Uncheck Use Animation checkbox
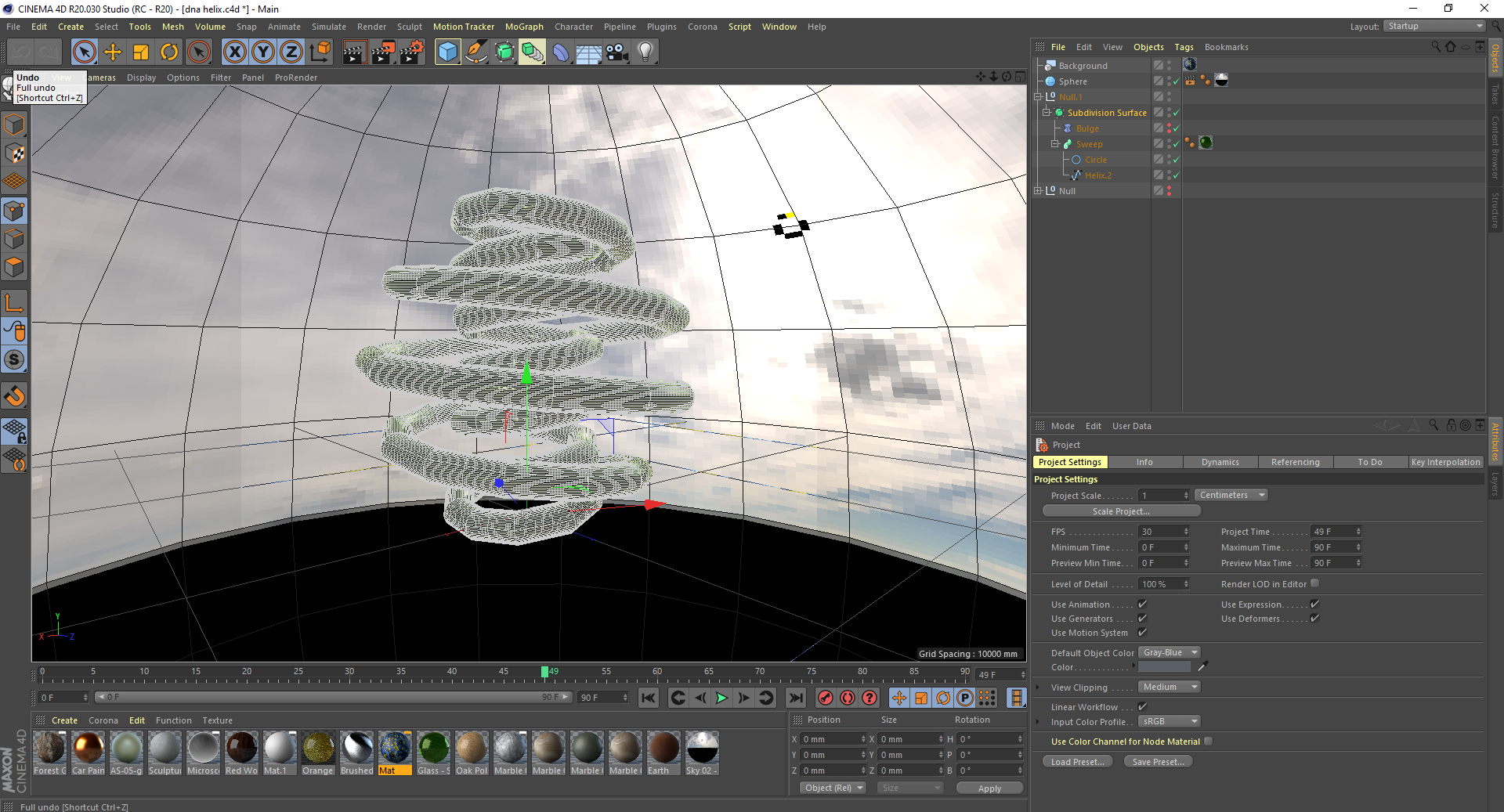Screen dimensions: 1504x812 (x=1142, y=604)
